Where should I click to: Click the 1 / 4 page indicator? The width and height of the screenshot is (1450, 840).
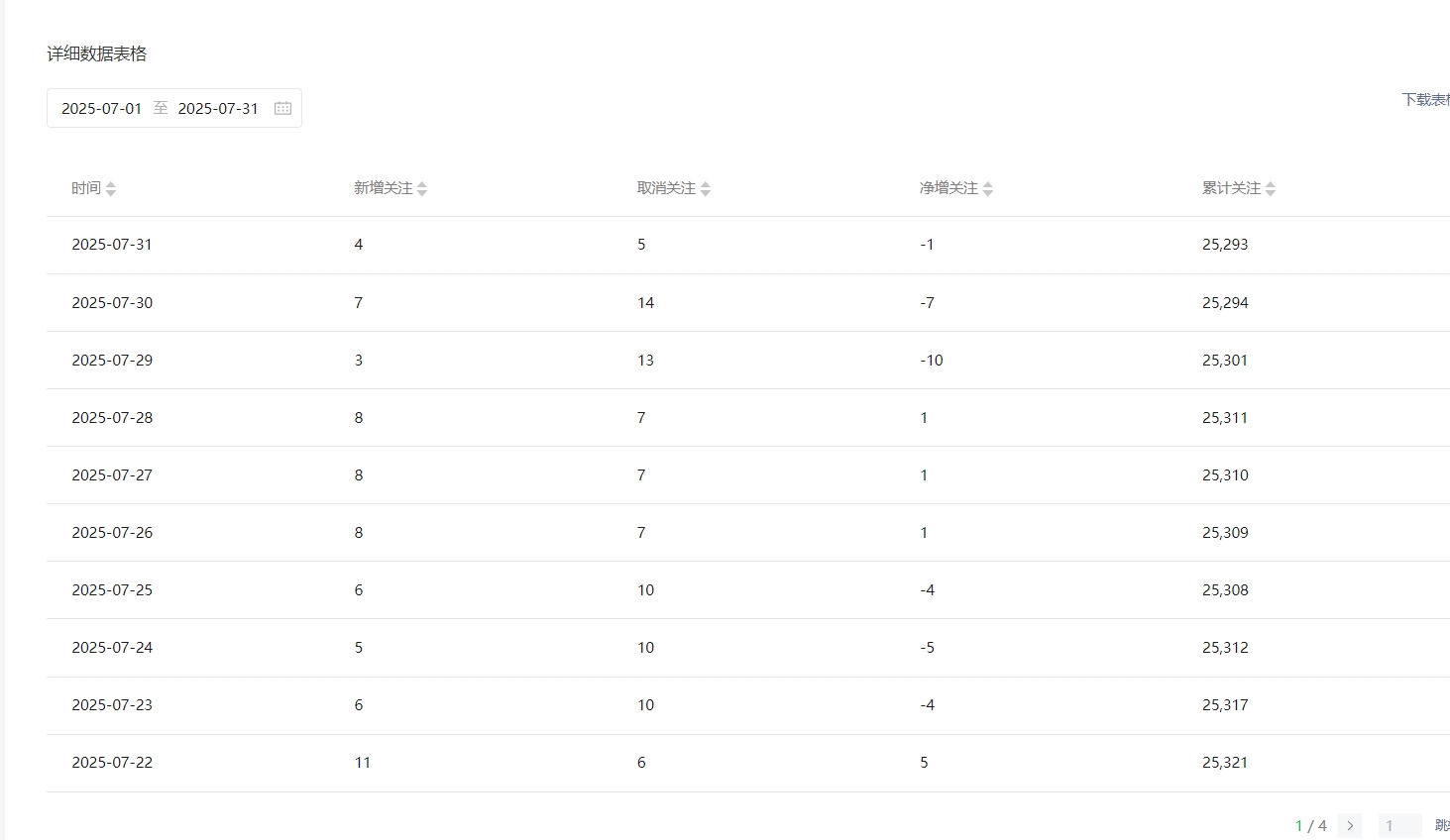coord(1310,825)
